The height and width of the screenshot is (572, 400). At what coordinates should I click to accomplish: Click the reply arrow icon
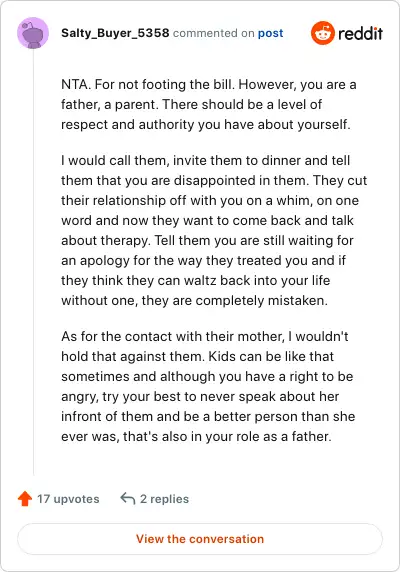pyautogui.click(x=128, y=498)
